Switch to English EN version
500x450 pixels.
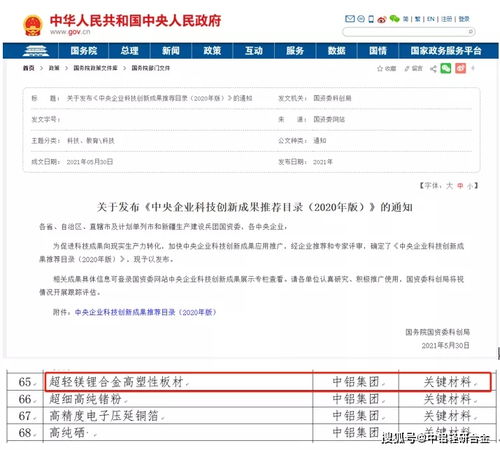(x=431, y=19)
